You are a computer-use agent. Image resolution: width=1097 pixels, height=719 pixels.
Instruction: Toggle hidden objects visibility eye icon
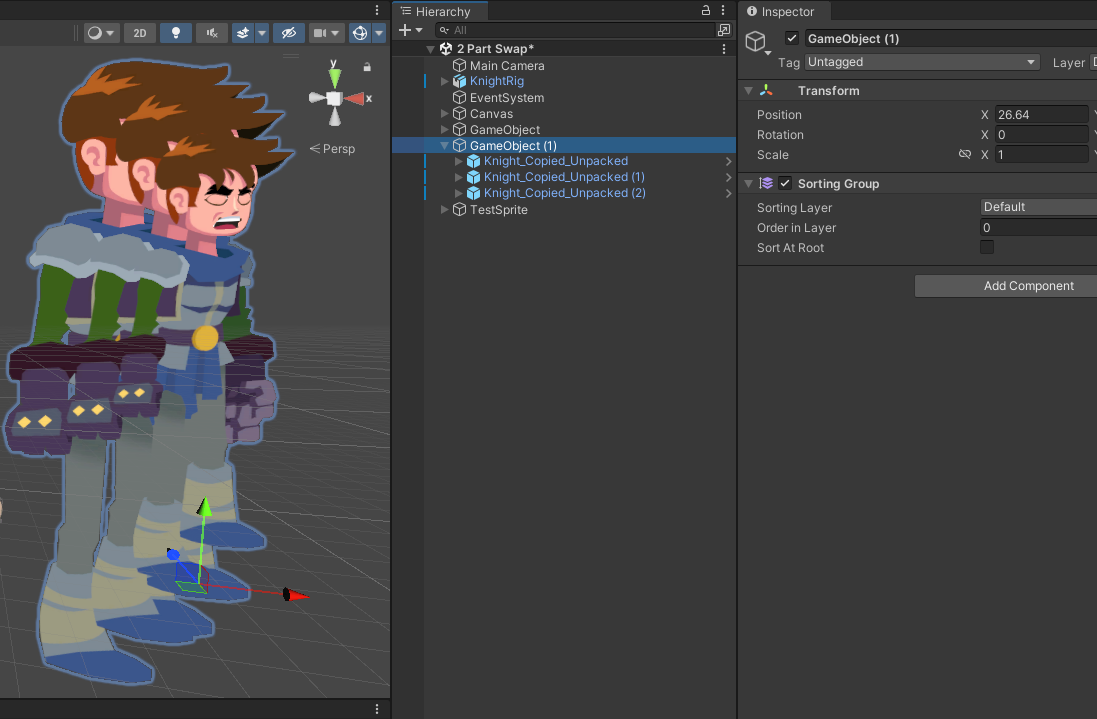pos(288,33)
